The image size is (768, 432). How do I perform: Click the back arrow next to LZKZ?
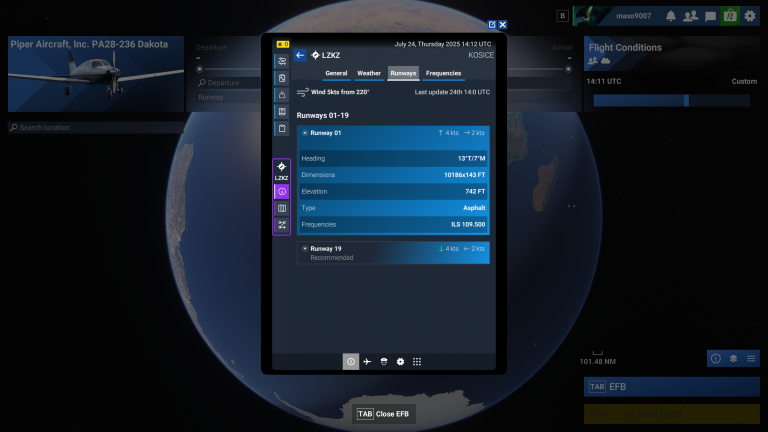pyautogui.click(x=300, y=55)
